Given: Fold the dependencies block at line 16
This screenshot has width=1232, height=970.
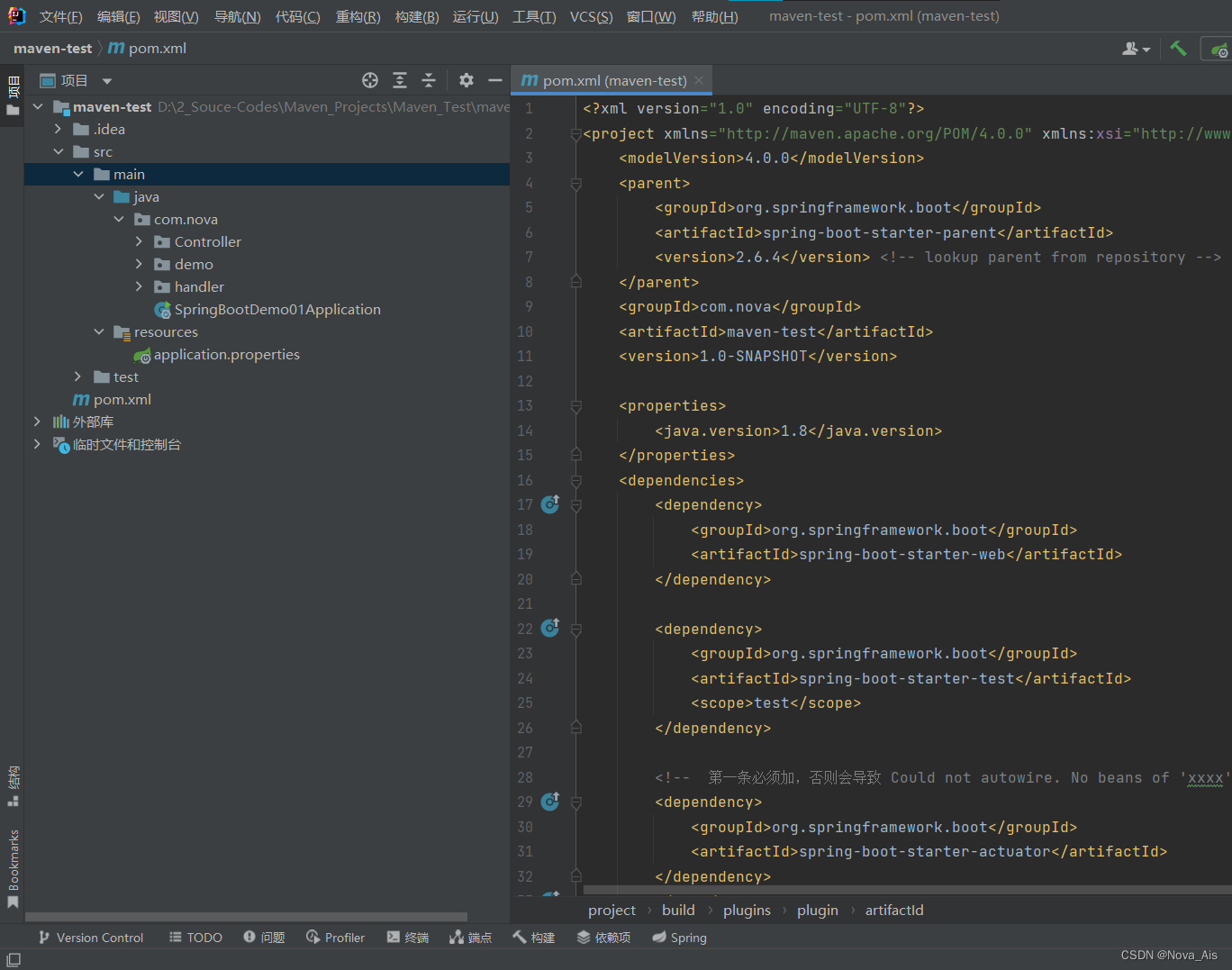Looking at the screenshot, I should point(575,480).
